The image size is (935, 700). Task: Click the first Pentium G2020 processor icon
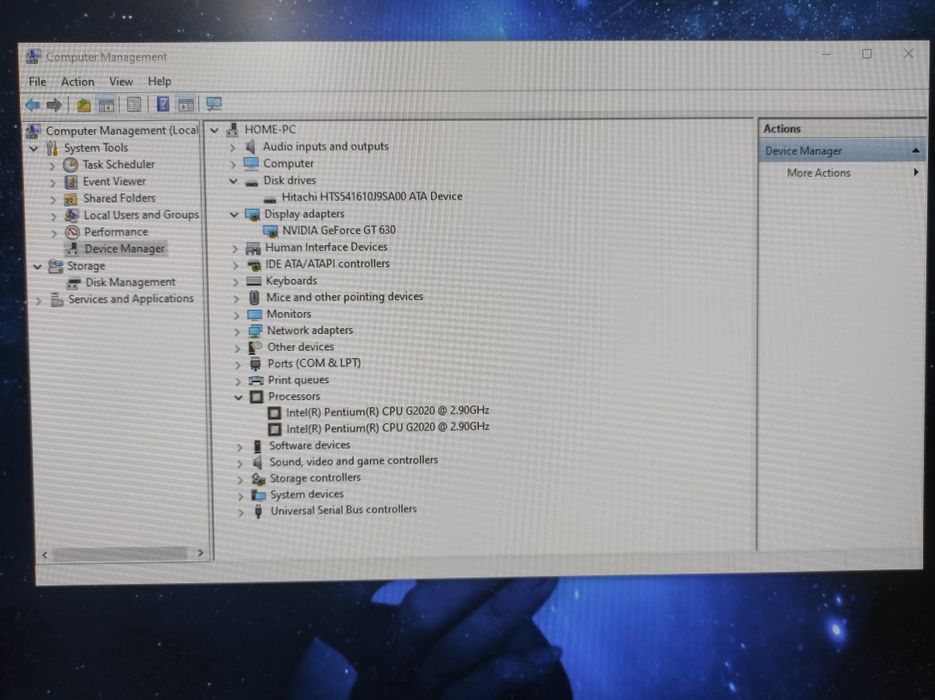(x=274, y=412)
